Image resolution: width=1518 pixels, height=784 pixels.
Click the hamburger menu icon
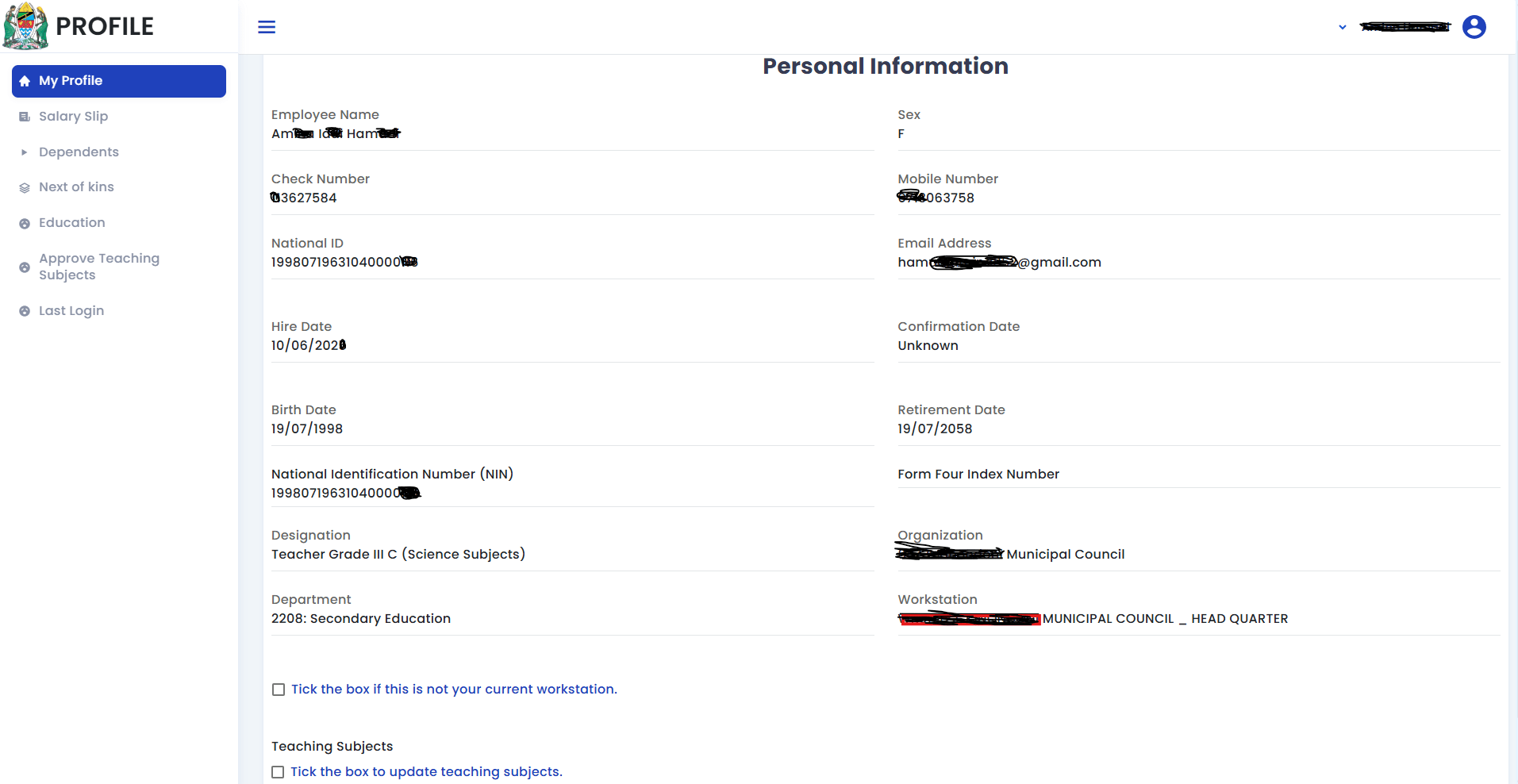pyautogui.click(x=267, y=27)
